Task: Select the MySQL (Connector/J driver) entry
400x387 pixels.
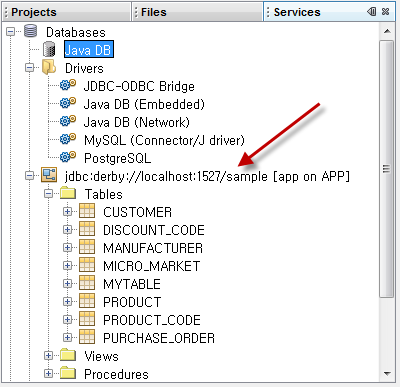Action: pyautogui.click(x=164, y=140)
